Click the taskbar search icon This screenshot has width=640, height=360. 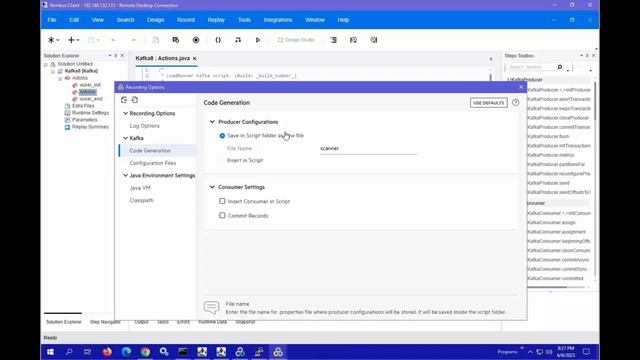69,352
